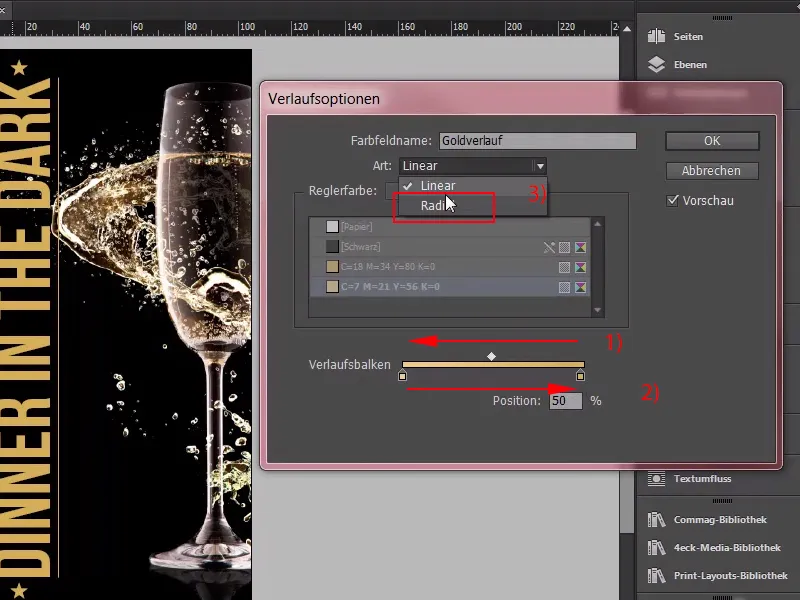The image size is (800, 600).
Task: Open the Print-Layouts-Bibliothek library icon
Action: (x=656, y=576)
